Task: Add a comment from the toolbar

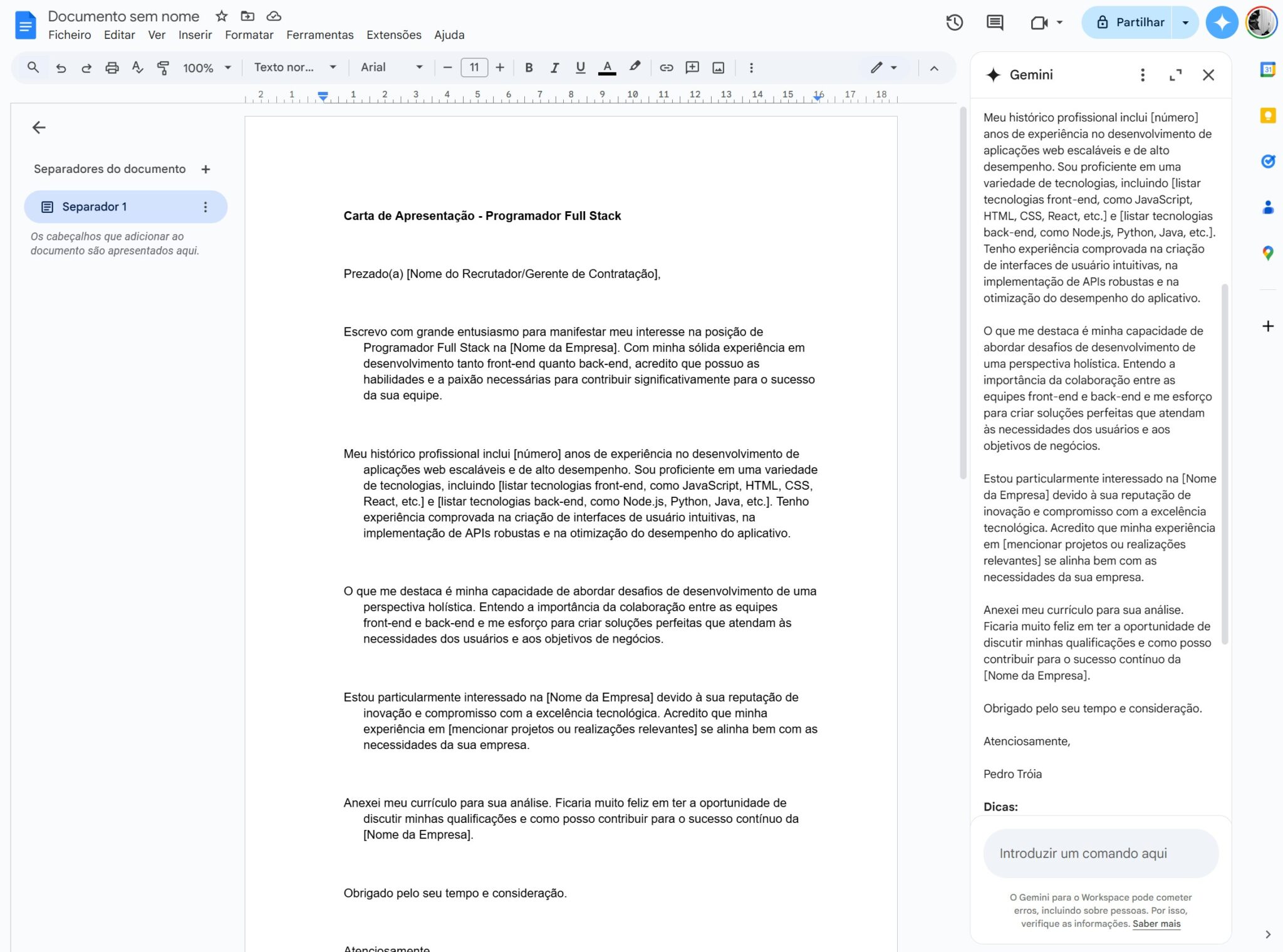Action: tap(692, 68)
